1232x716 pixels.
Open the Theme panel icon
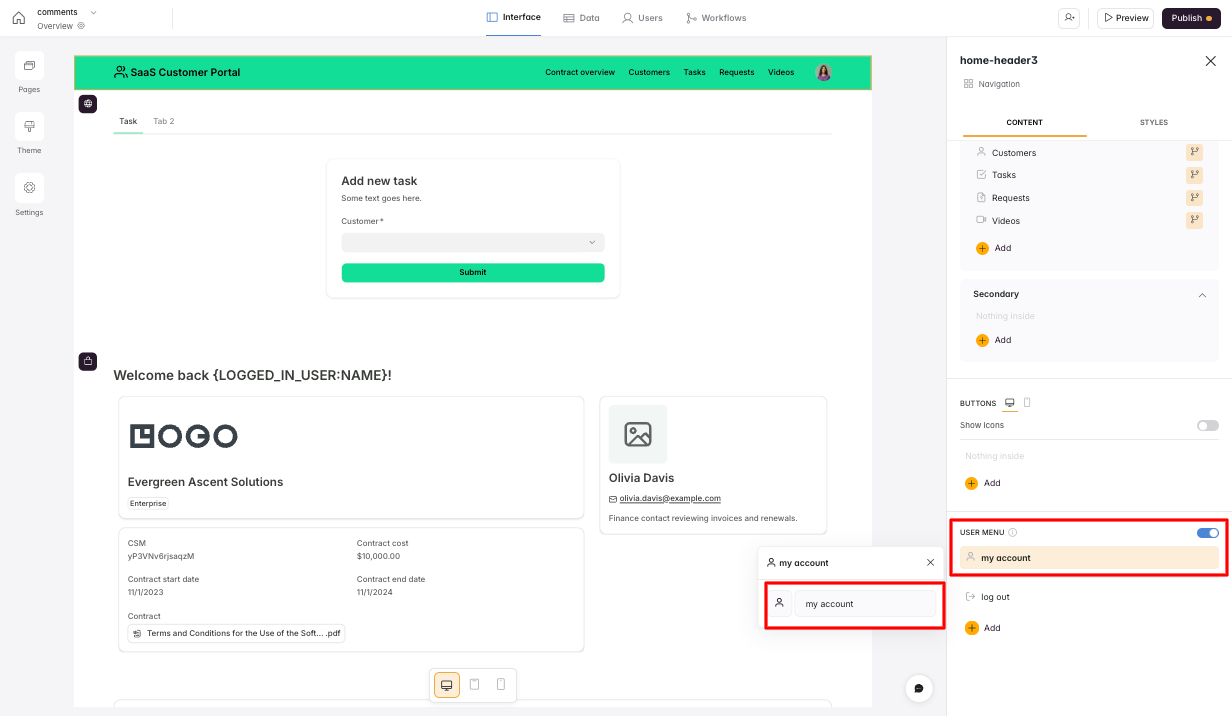[29, 127]
